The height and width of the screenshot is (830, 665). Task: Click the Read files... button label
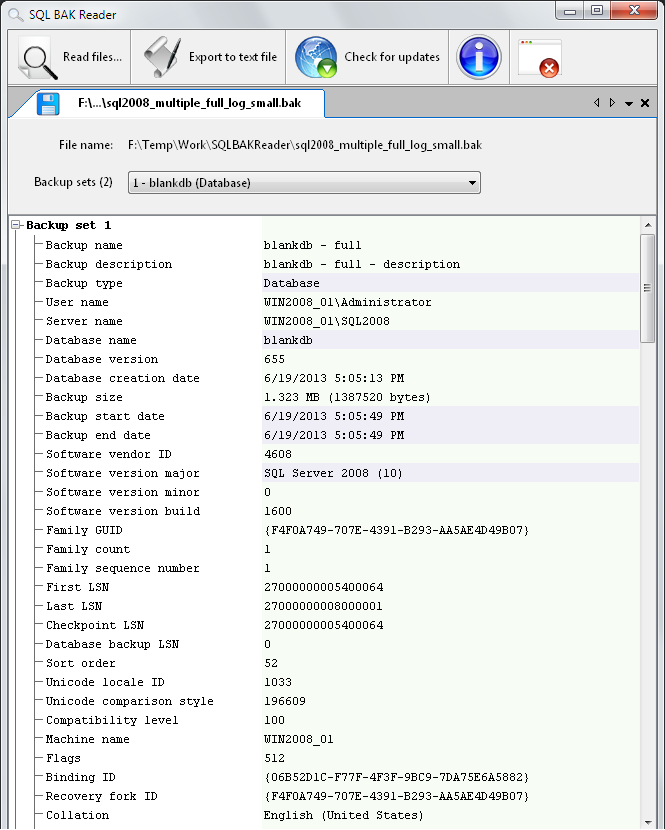(x=92, y=57)
